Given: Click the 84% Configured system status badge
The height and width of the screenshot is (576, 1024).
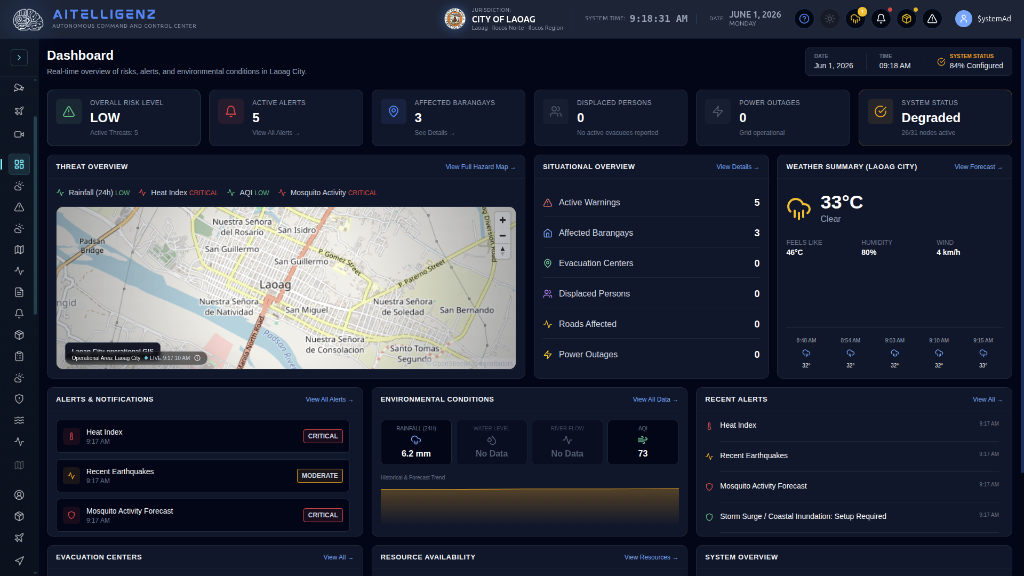Looking at the screenshot, I should click(x=970, y=61).
